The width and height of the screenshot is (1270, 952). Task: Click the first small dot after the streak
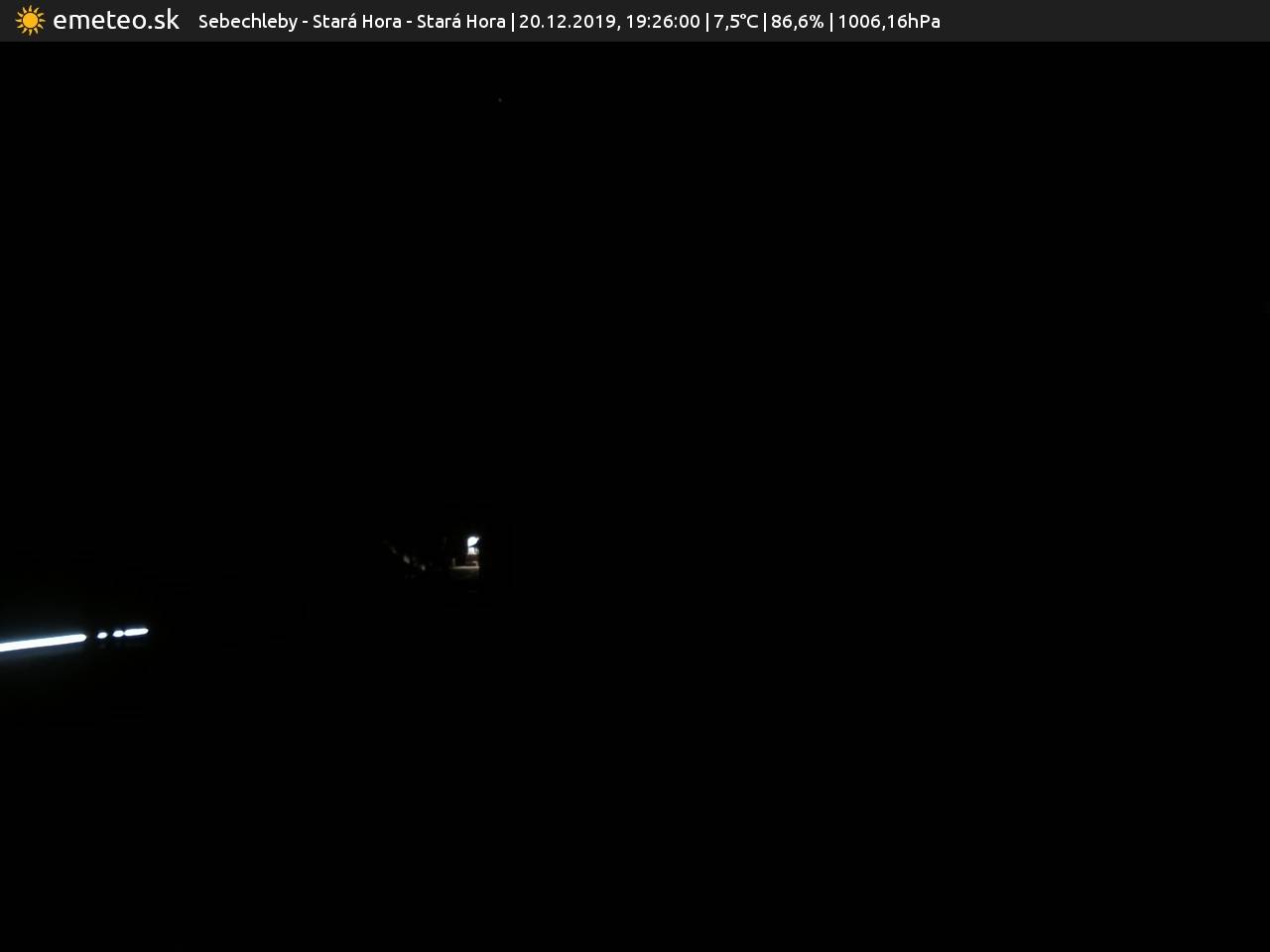tap(102, 635)
